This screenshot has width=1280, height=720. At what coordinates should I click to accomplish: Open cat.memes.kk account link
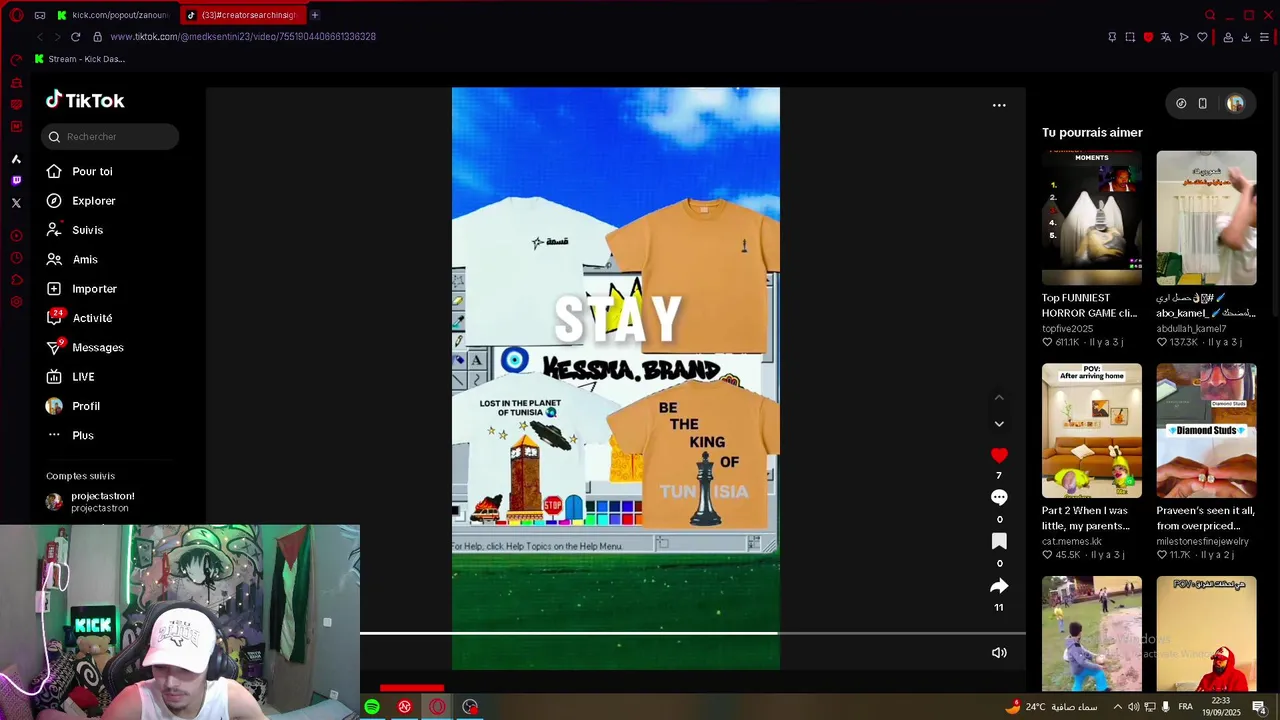[x=1071, y=542]
